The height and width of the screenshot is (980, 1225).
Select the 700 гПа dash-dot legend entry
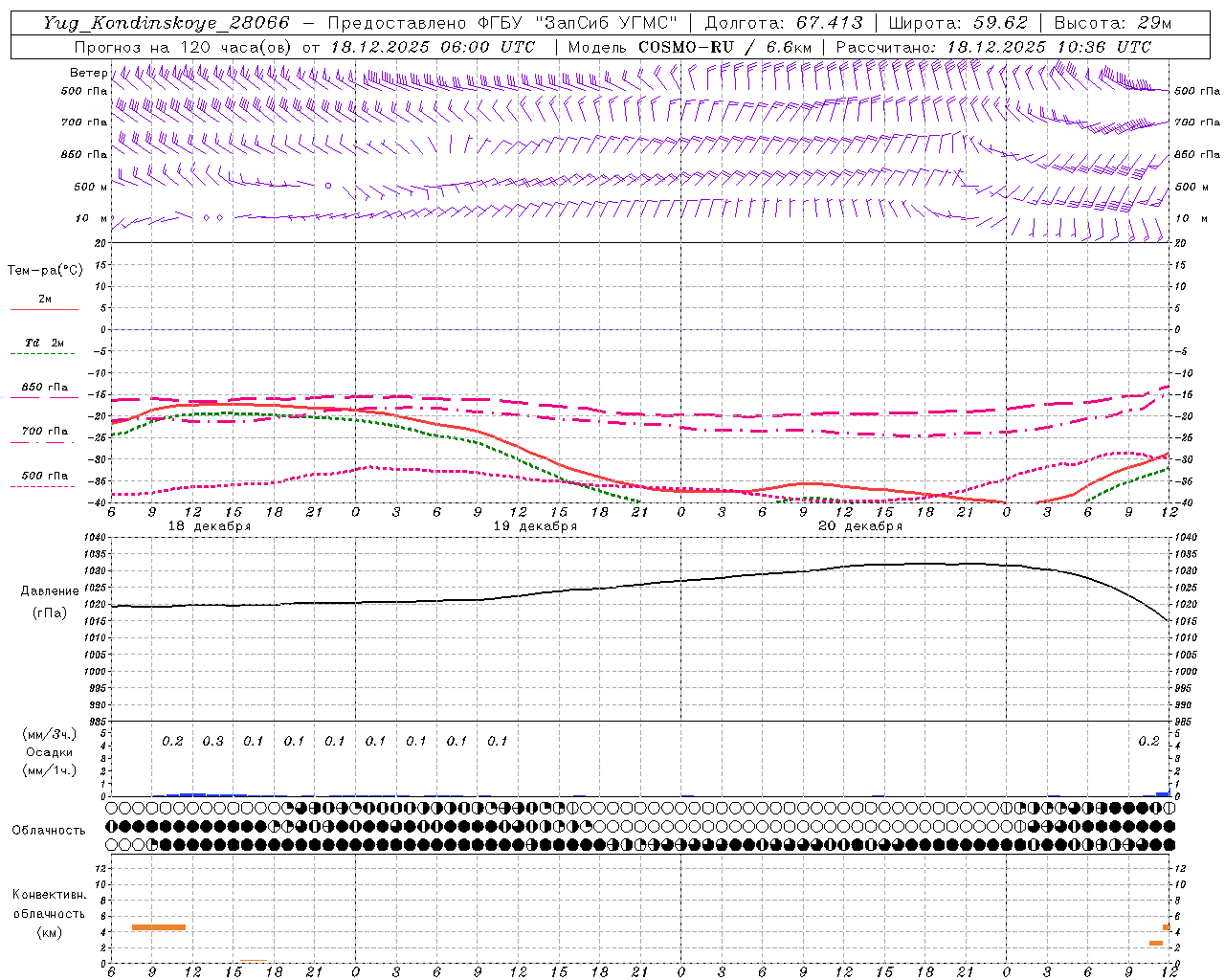pos(44,432)
